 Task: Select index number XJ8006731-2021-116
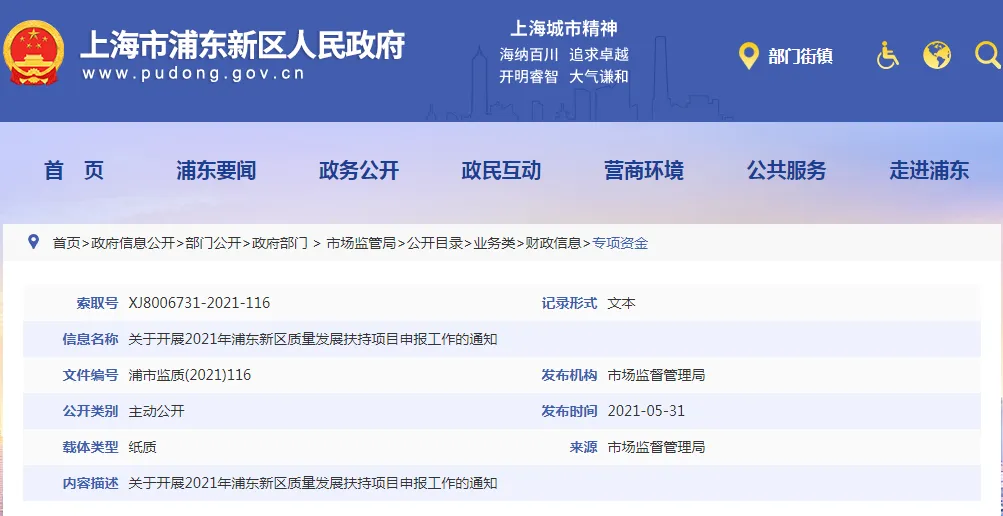point(199,302)
